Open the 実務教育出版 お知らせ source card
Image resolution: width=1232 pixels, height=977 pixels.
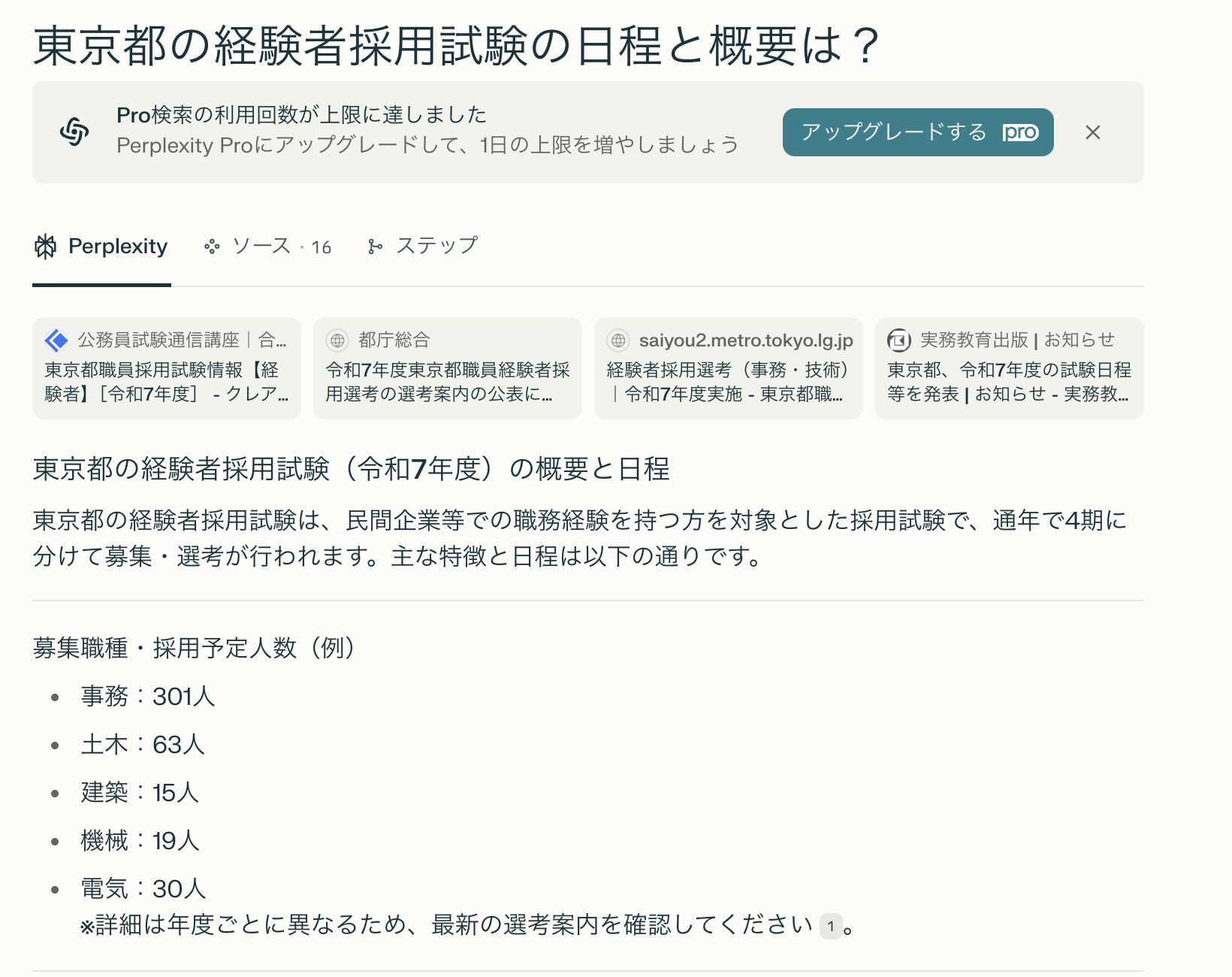click(x=1010, y=368)
